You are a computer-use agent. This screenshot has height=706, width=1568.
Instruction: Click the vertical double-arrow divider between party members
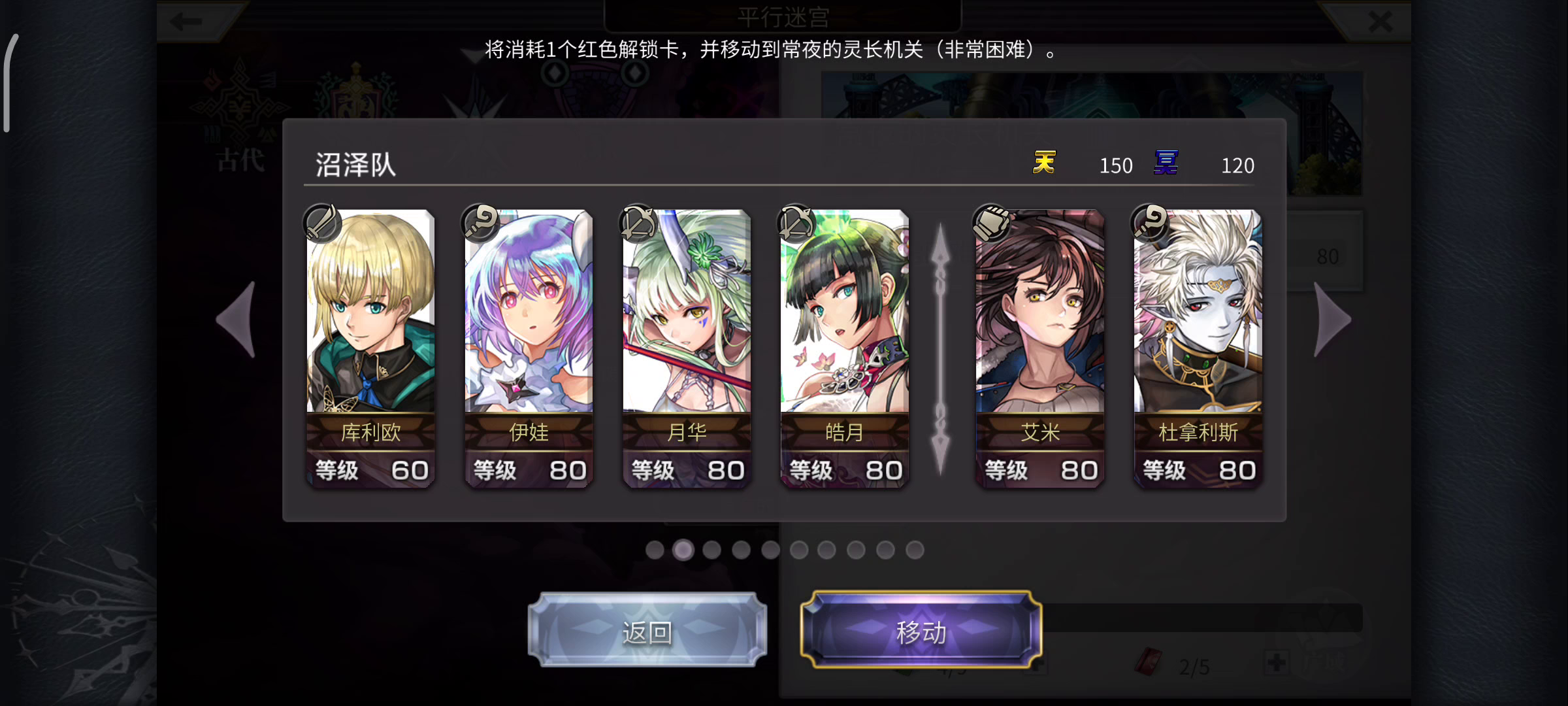click(941, 348)
